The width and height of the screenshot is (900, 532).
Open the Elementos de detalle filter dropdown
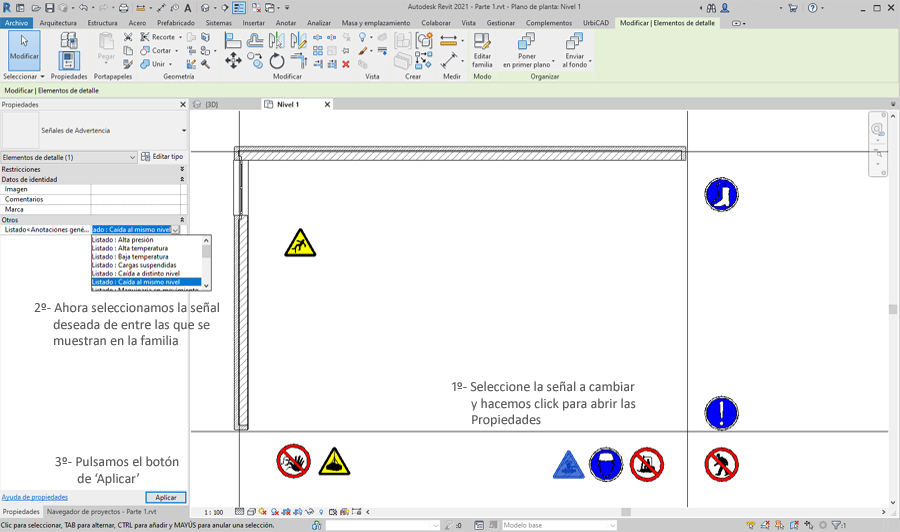pyautogui.click(x=69, y=157)
